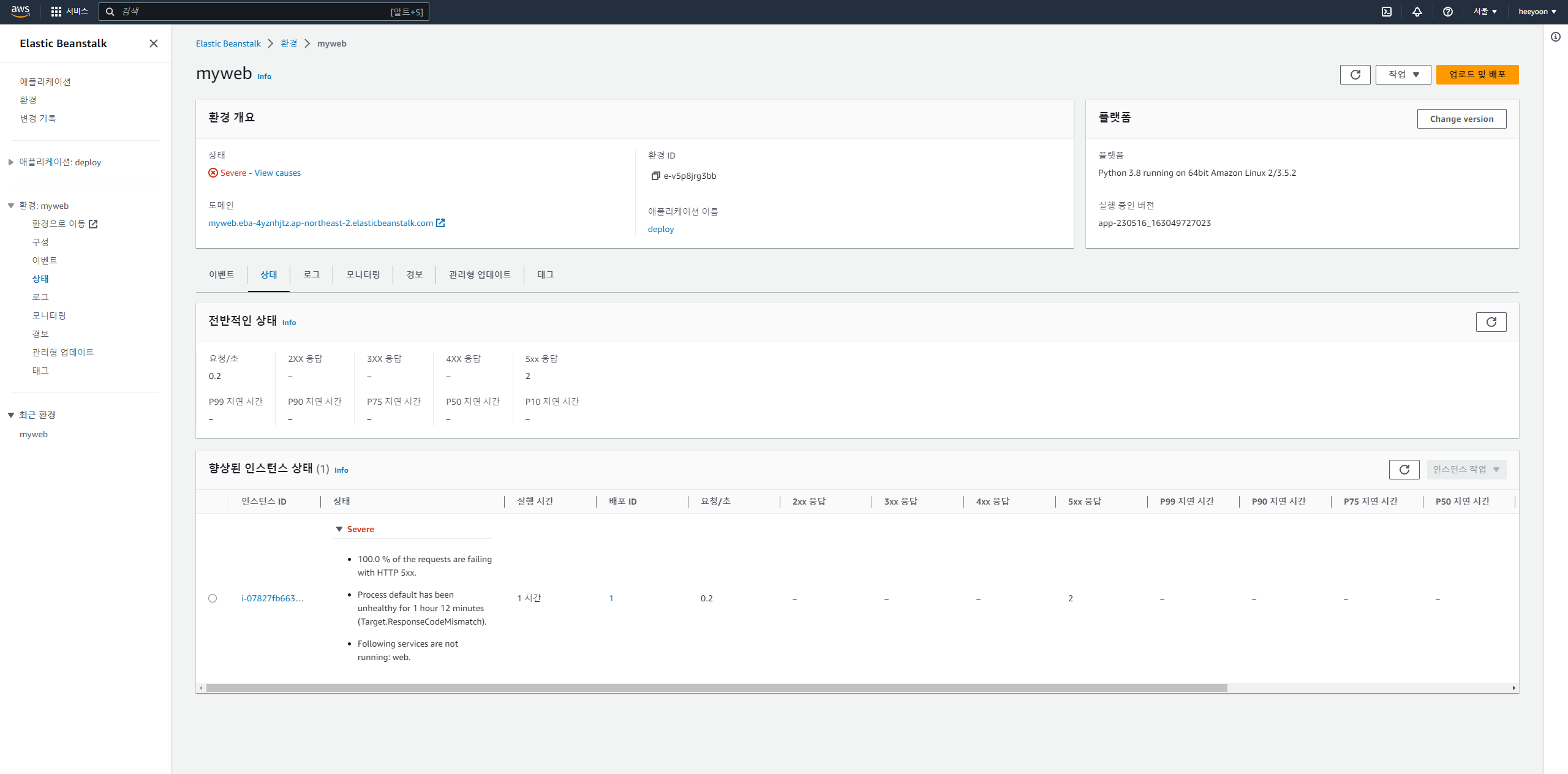1568x774 pixels.
Task: Select 로그 in the sidebar
Action: tap(40, 298)
